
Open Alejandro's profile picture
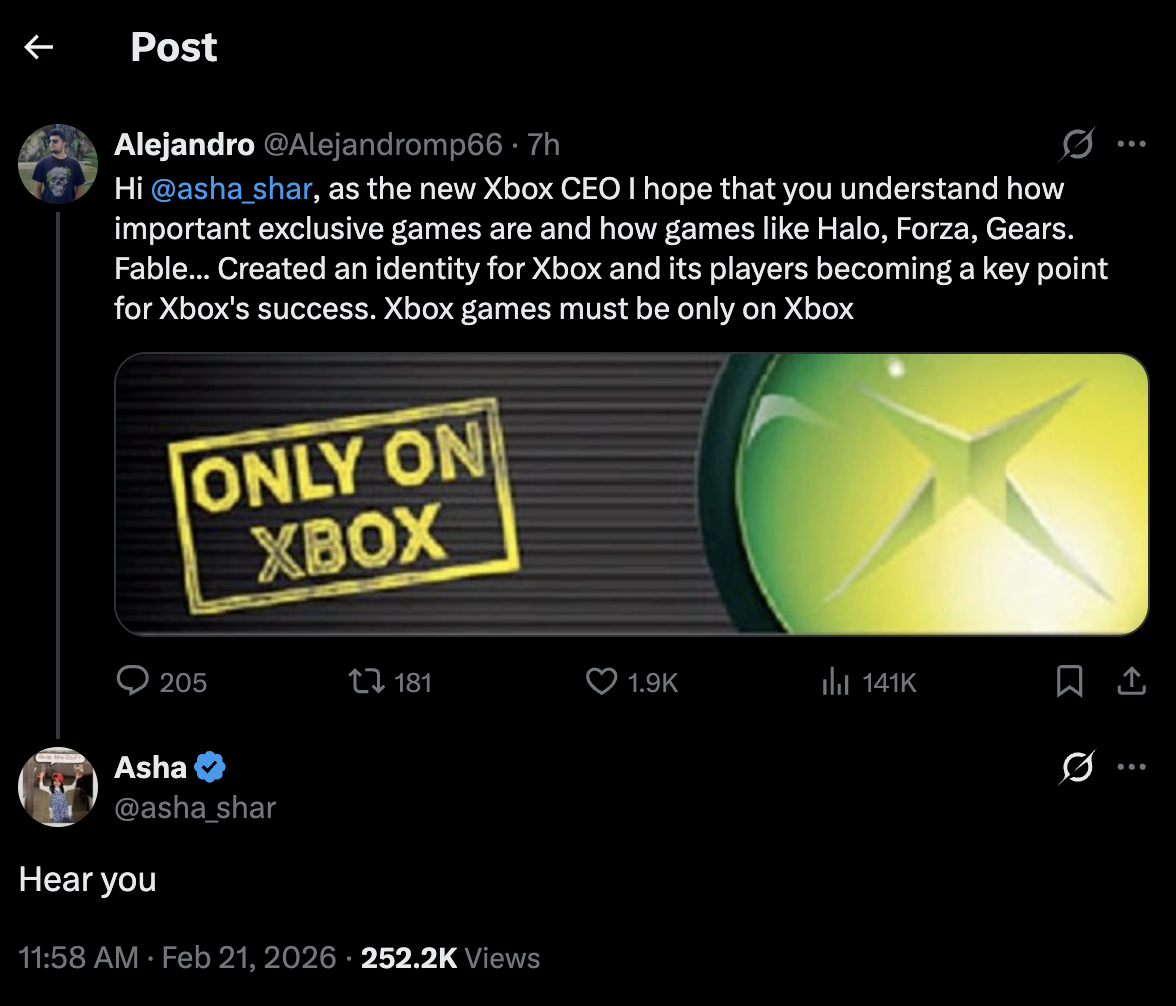pyautogui.click(x=57, y=163)
